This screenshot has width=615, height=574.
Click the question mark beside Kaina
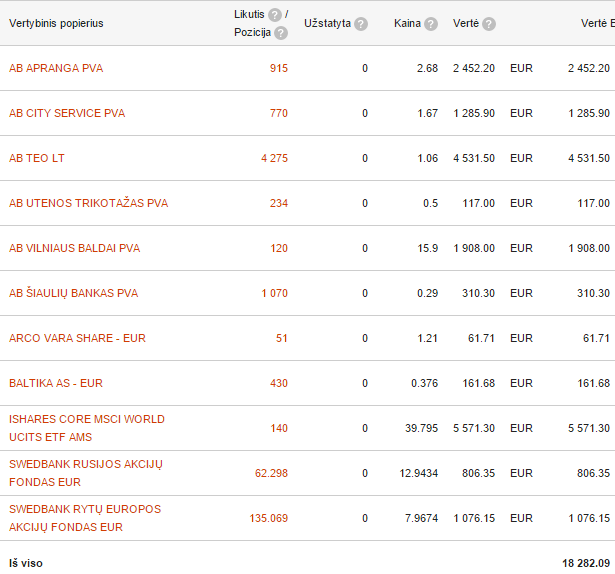pyautogui.click(x=431, y=24)
